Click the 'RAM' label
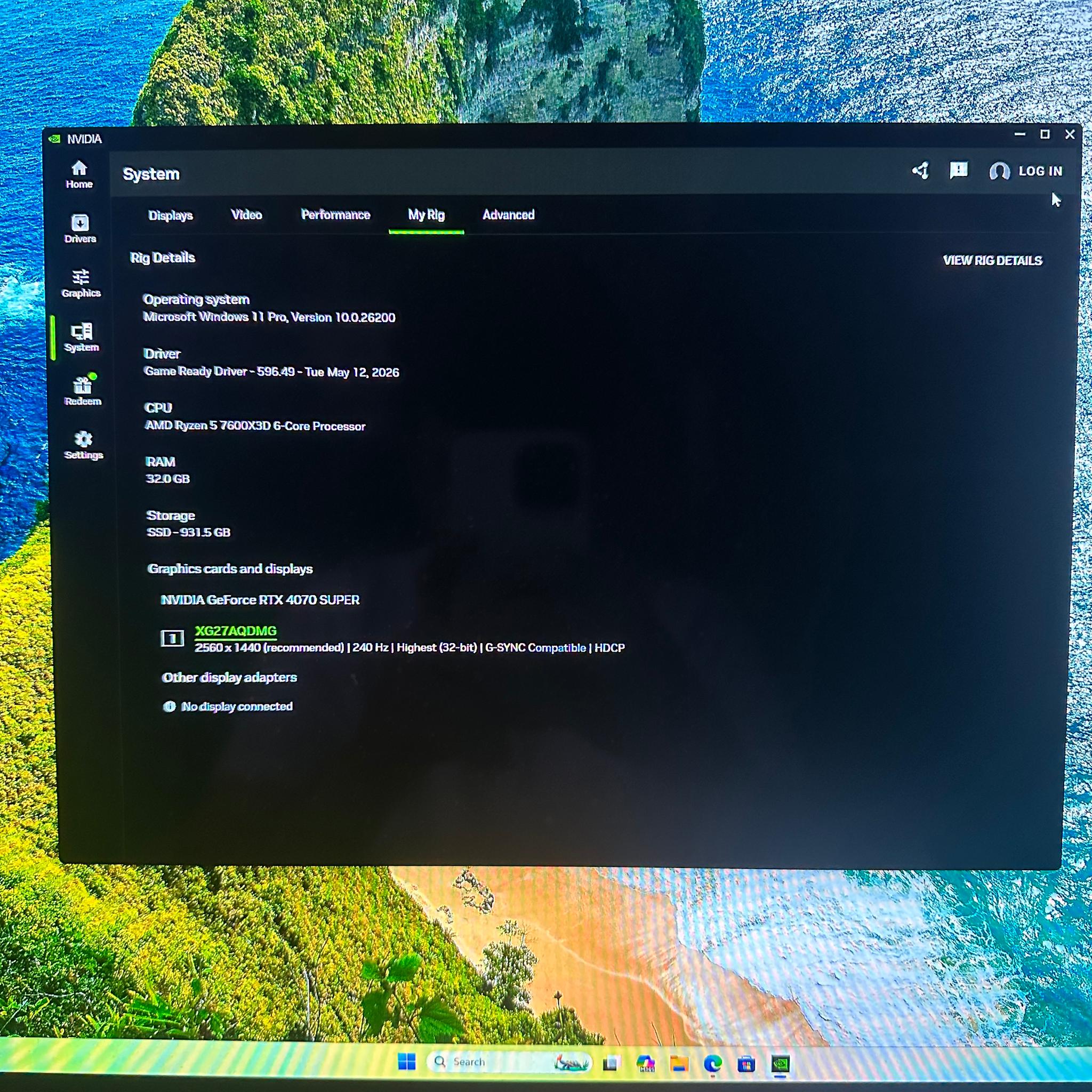Viewport: 1092px width, 1092px height. [160, 462]
